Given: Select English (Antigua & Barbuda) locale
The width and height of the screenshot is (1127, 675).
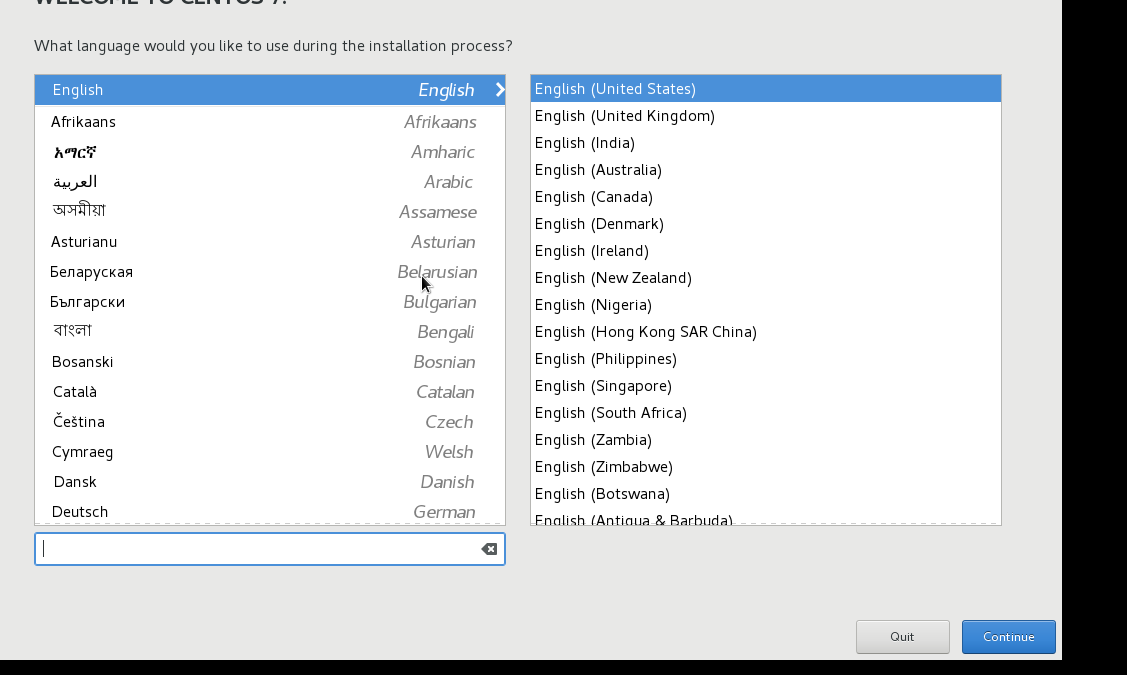Looking at the screenshot, I should click(765, 517).
